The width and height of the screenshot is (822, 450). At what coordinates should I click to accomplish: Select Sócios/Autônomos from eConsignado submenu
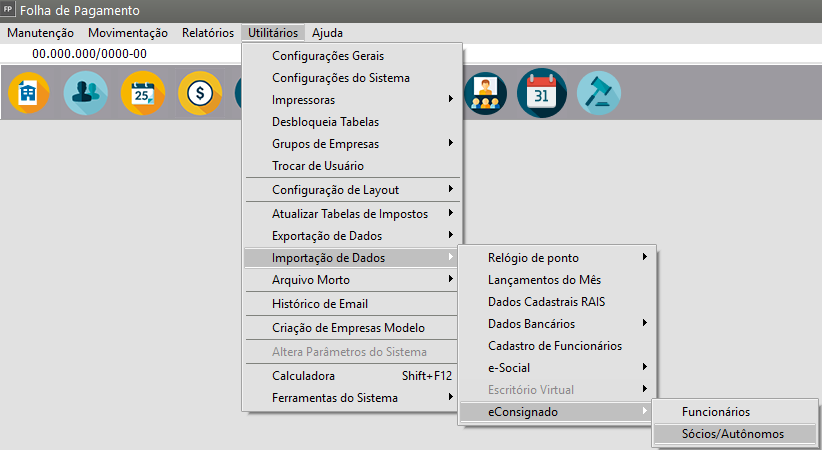(x=733, y=434)
